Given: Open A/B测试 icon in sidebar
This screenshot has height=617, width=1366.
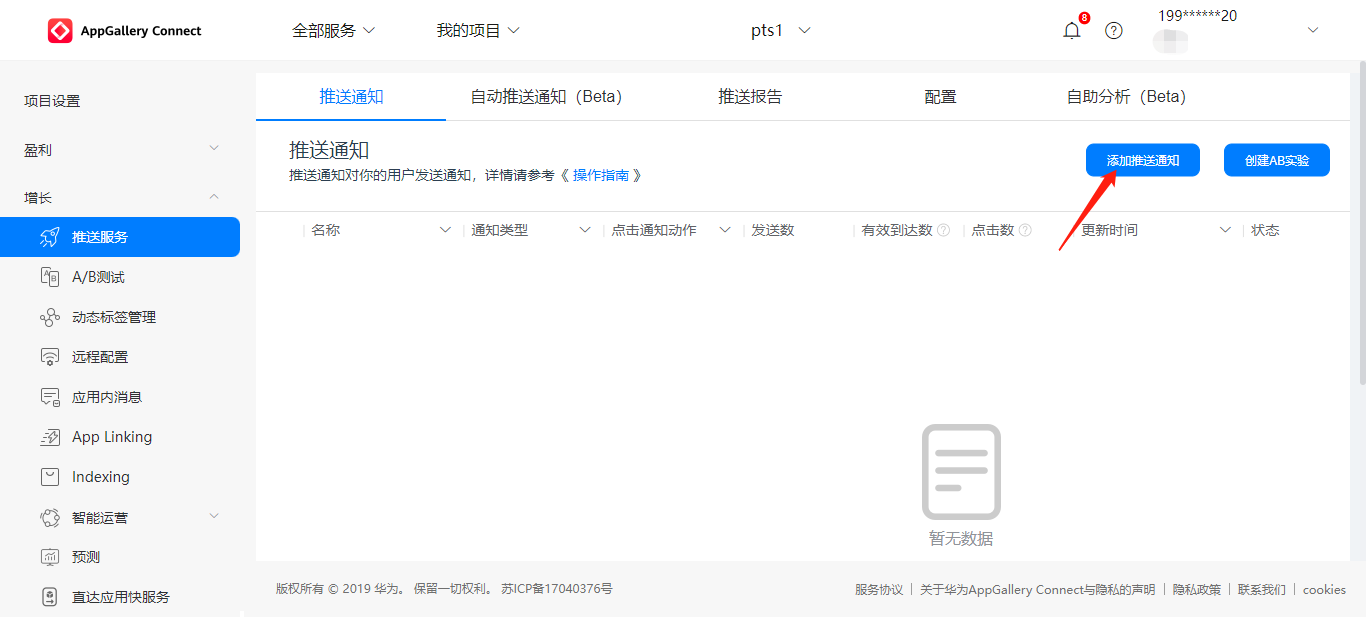Looking at the screenshot, I should coord(49,277).
